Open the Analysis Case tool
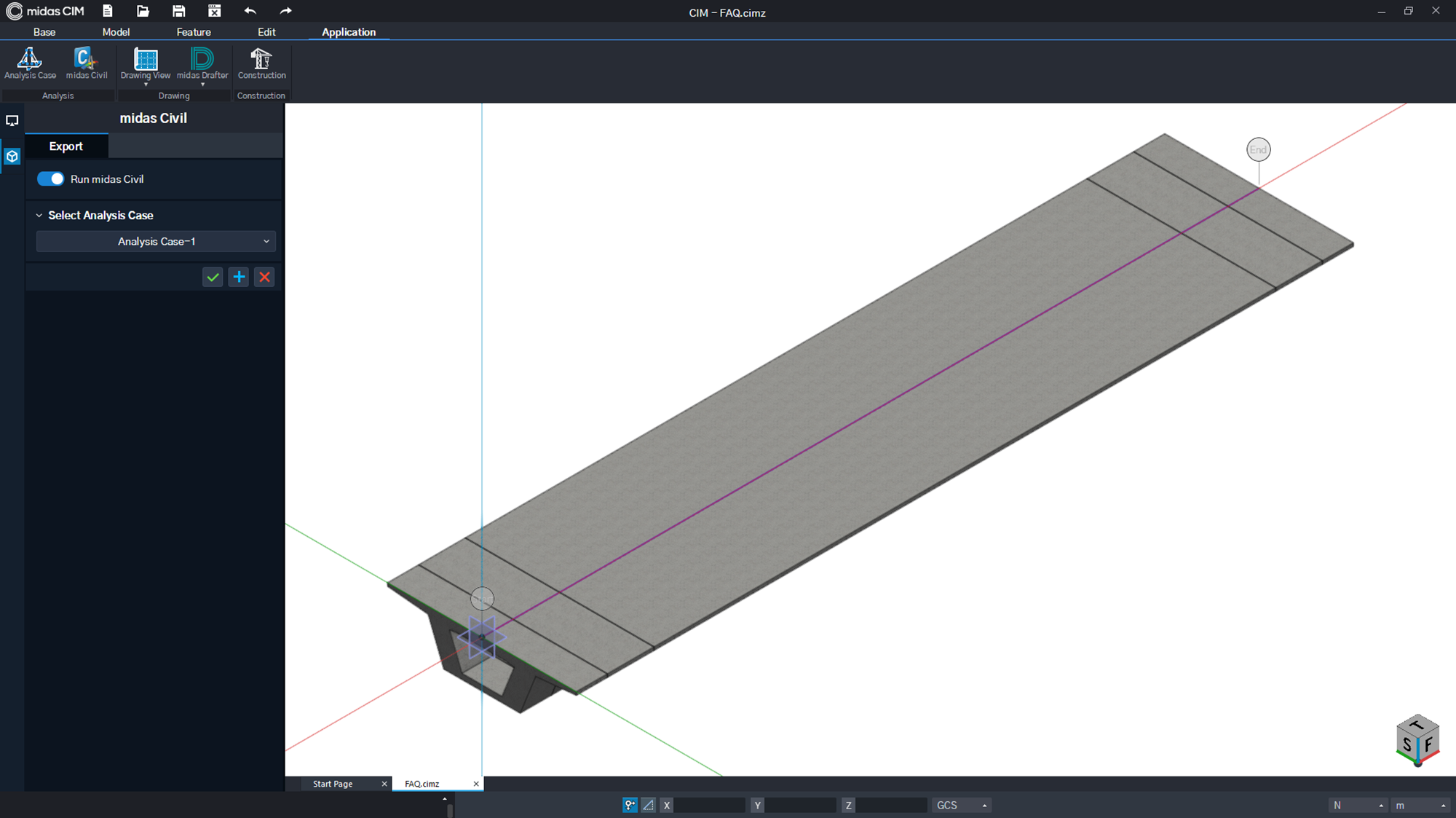This screenshot has height=818, width=1456. pyautogui.click(x=30, y=63)
